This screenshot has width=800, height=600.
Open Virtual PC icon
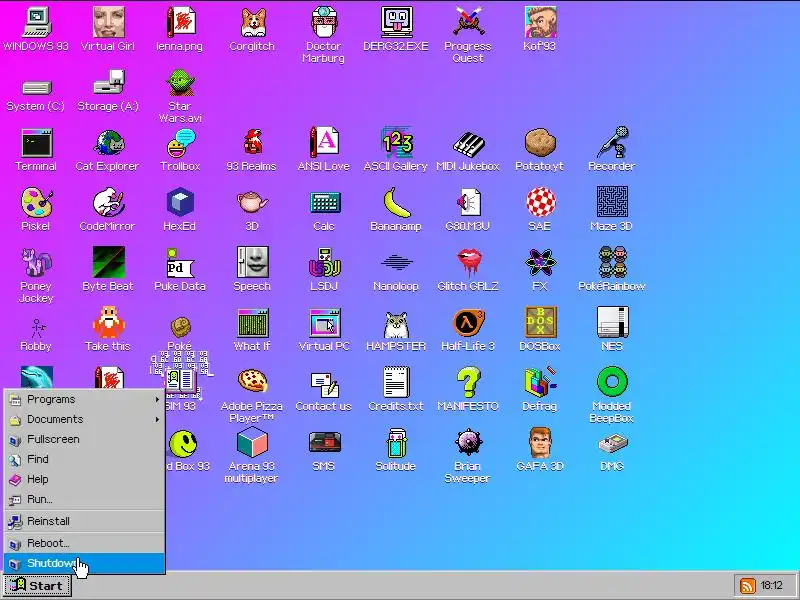click(x=323, y=322)
